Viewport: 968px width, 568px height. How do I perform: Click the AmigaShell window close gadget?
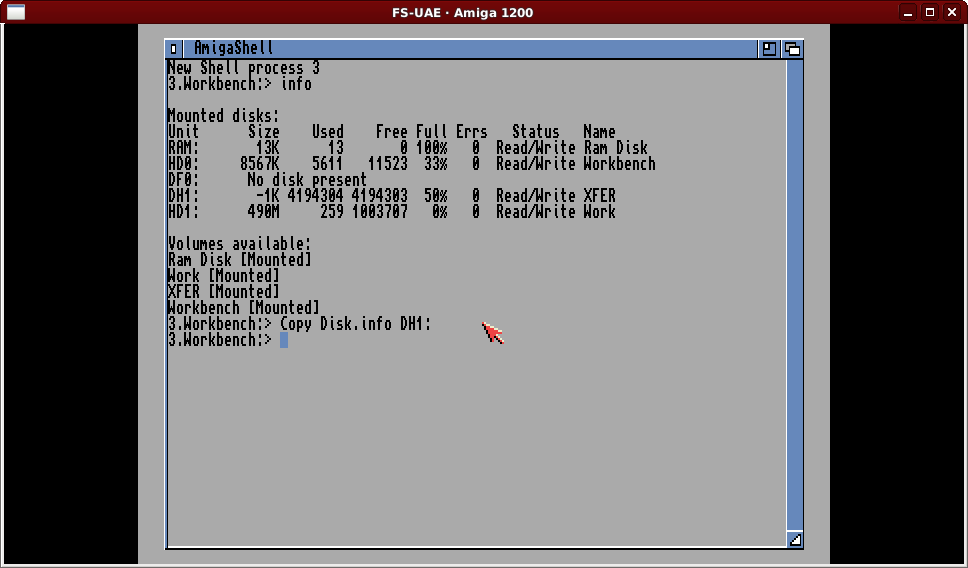(x=174, y=48)
